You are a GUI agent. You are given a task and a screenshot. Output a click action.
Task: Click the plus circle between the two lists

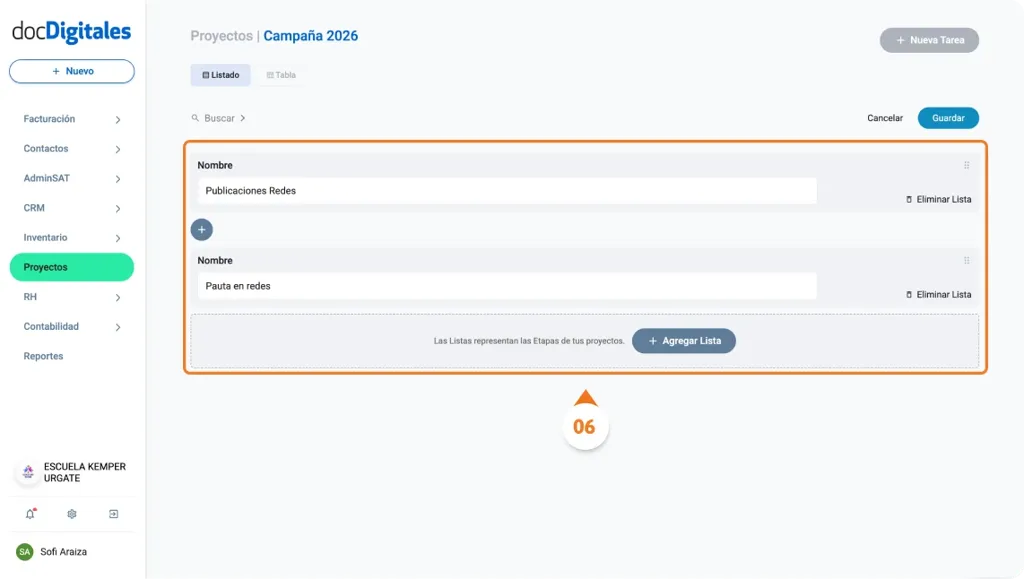pyautogui.click(x=202, y=229)
